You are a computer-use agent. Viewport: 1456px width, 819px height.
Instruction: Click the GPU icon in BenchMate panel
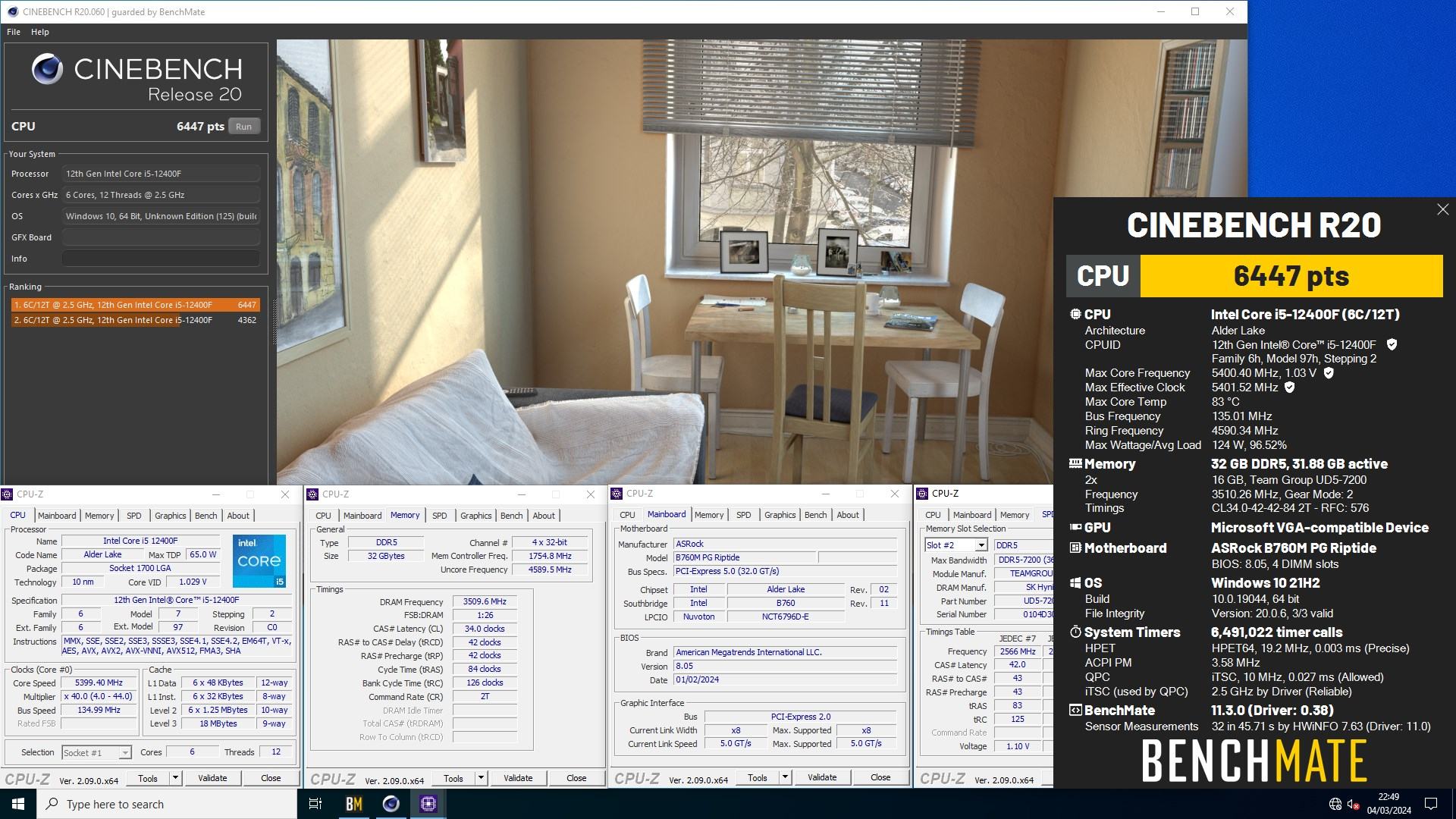[1075, 527]
